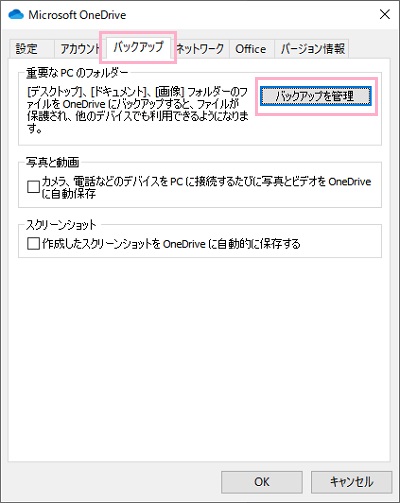Close the Microsoft OneDrive dialog
This screenshot has width=400, height=503.
pos(385,14)
